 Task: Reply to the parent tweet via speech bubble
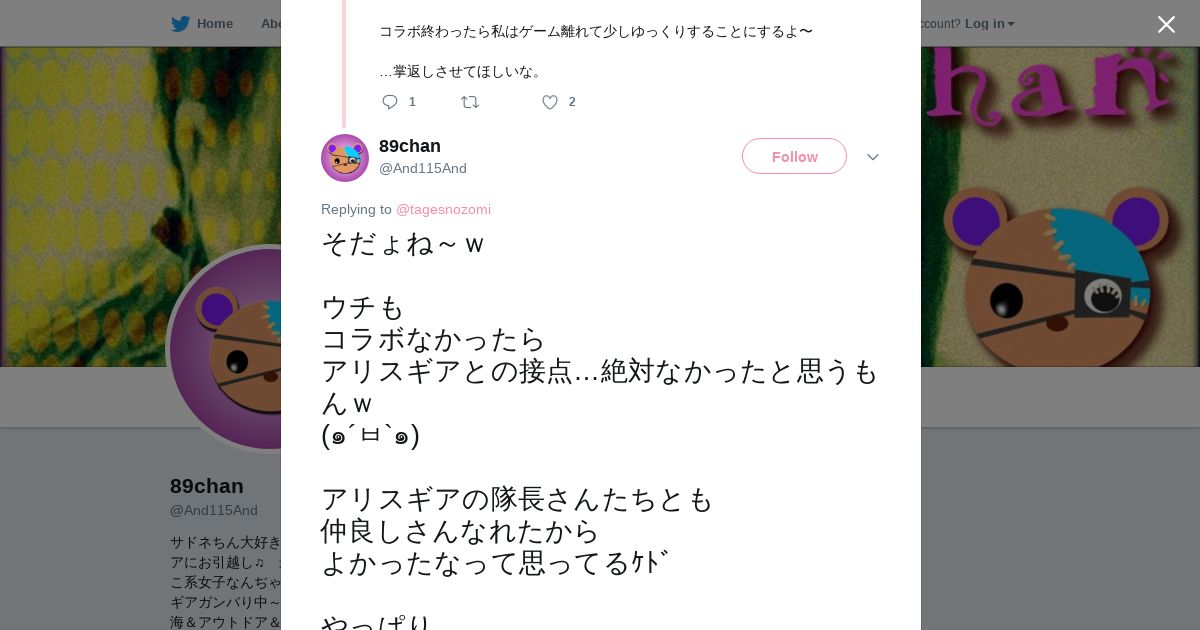pyautogui.click(x=390, y=102)
